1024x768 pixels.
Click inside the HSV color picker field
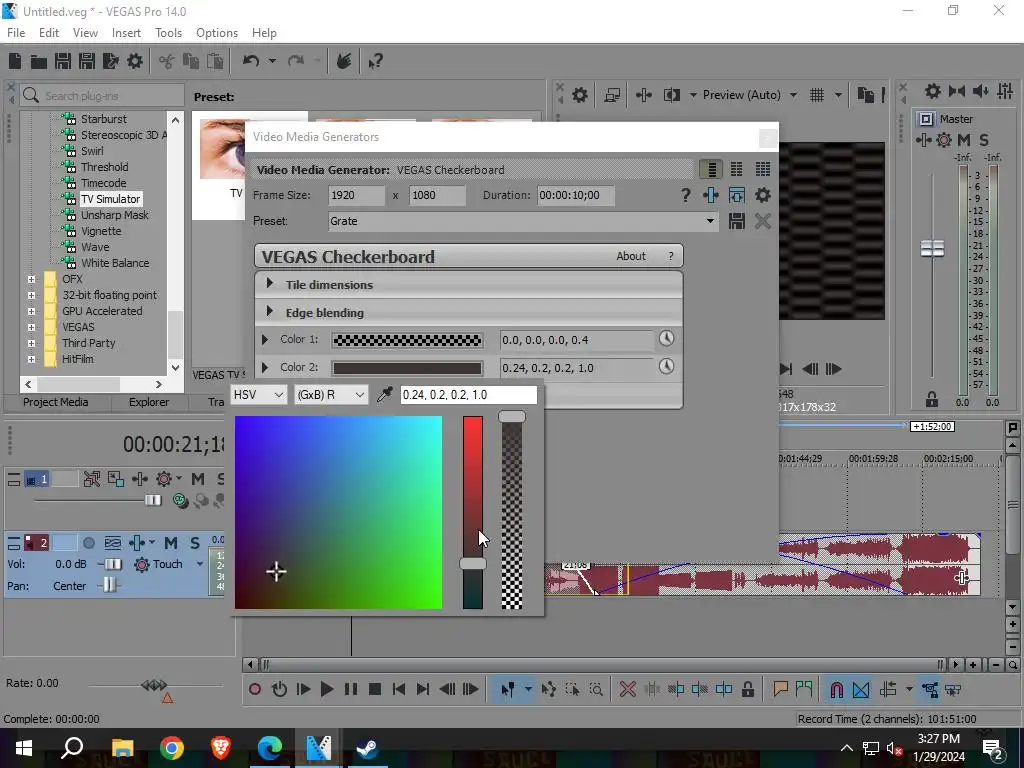[x=338, y=513]
